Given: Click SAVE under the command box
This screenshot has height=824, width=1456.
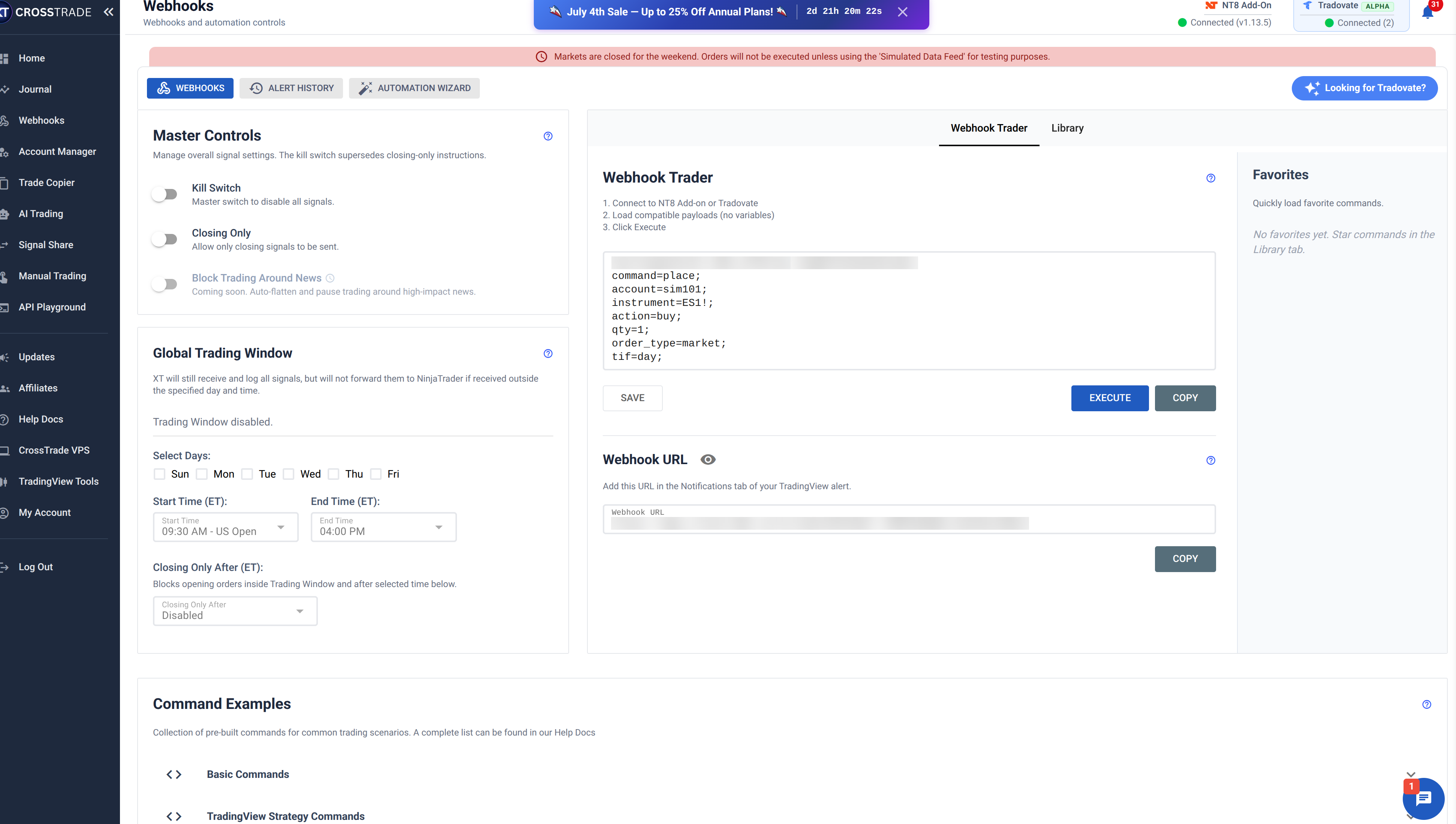Looking at the screenshot, I should (x=632, y=399).
